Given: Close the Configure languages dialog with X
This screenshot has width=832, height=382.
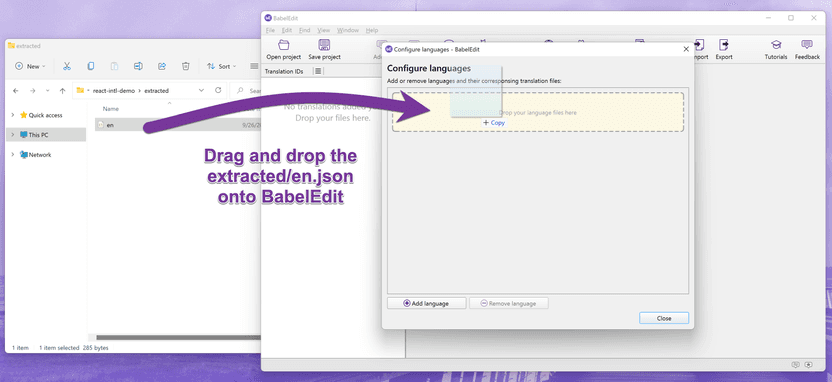Looking at the screenshot, I should 686,49.
